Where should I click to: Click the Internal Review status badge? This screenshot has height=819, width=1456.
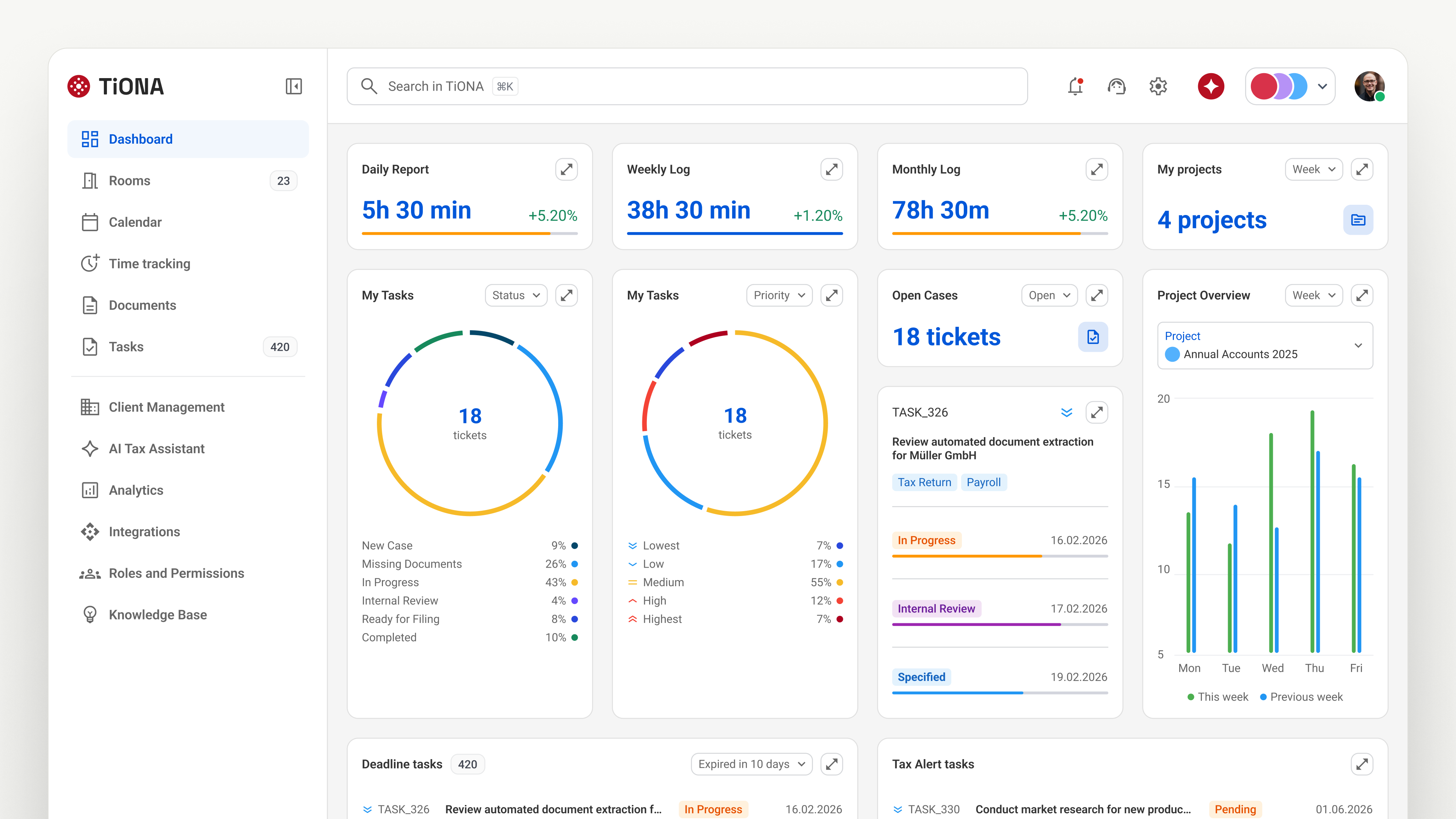[936, 609]
